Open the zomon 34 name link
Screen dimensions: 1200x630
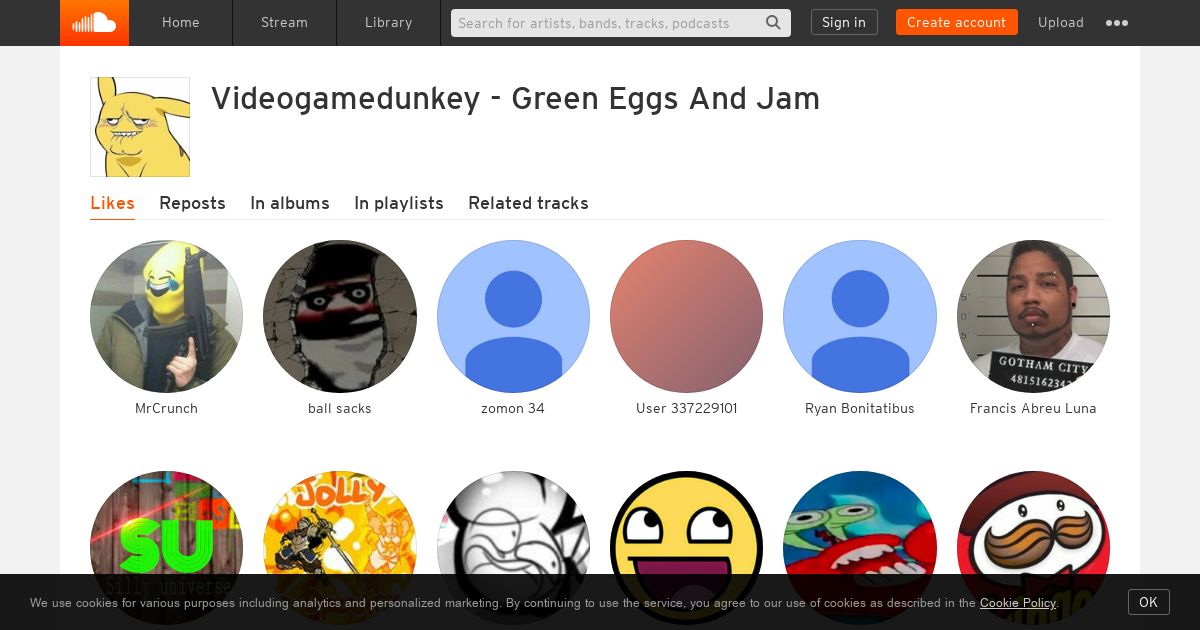pyautogui.click(x=513, y=408)
